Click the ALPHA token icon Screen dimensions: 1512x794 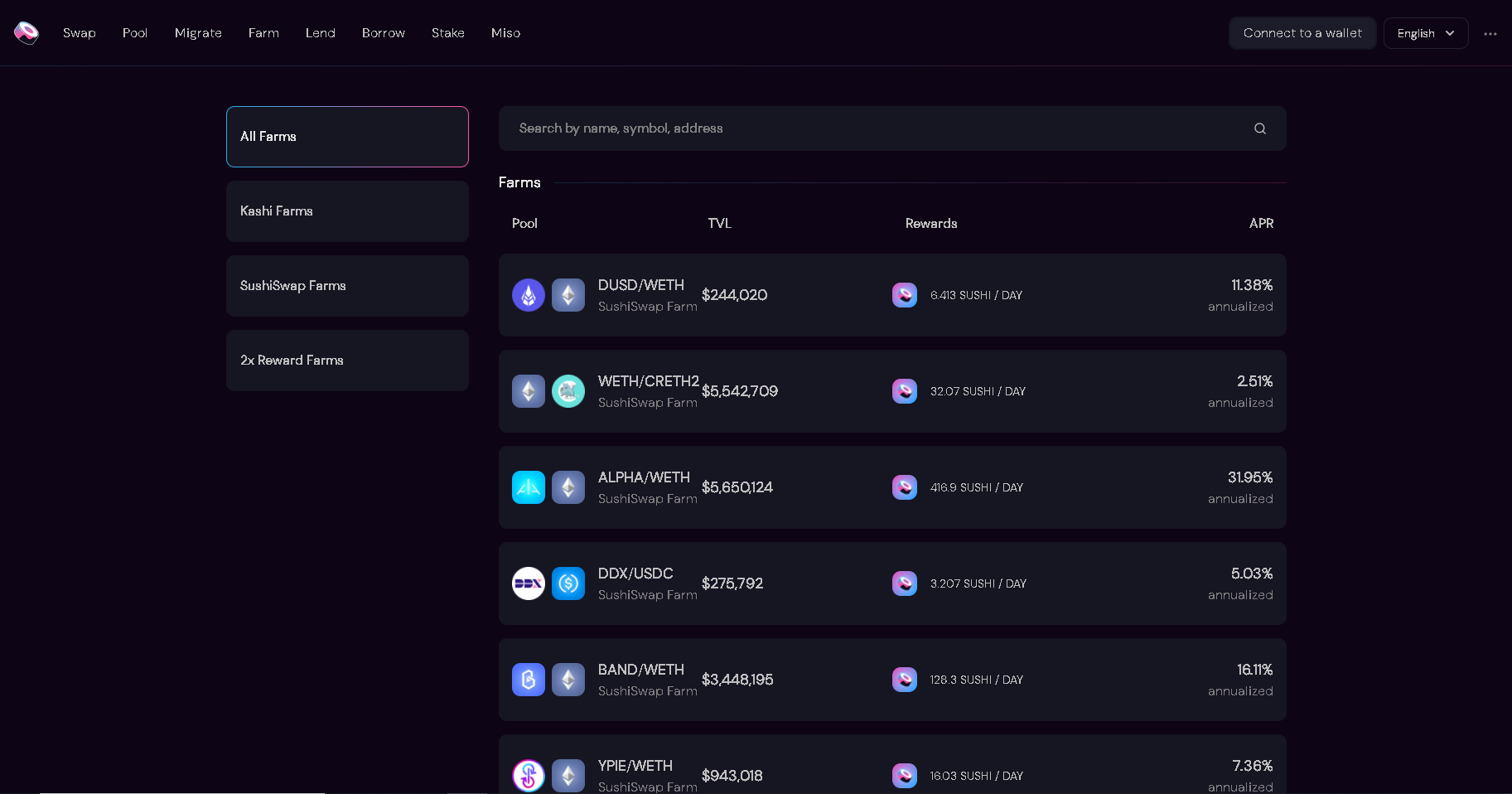pyautogui.click(x=529, y=487)
